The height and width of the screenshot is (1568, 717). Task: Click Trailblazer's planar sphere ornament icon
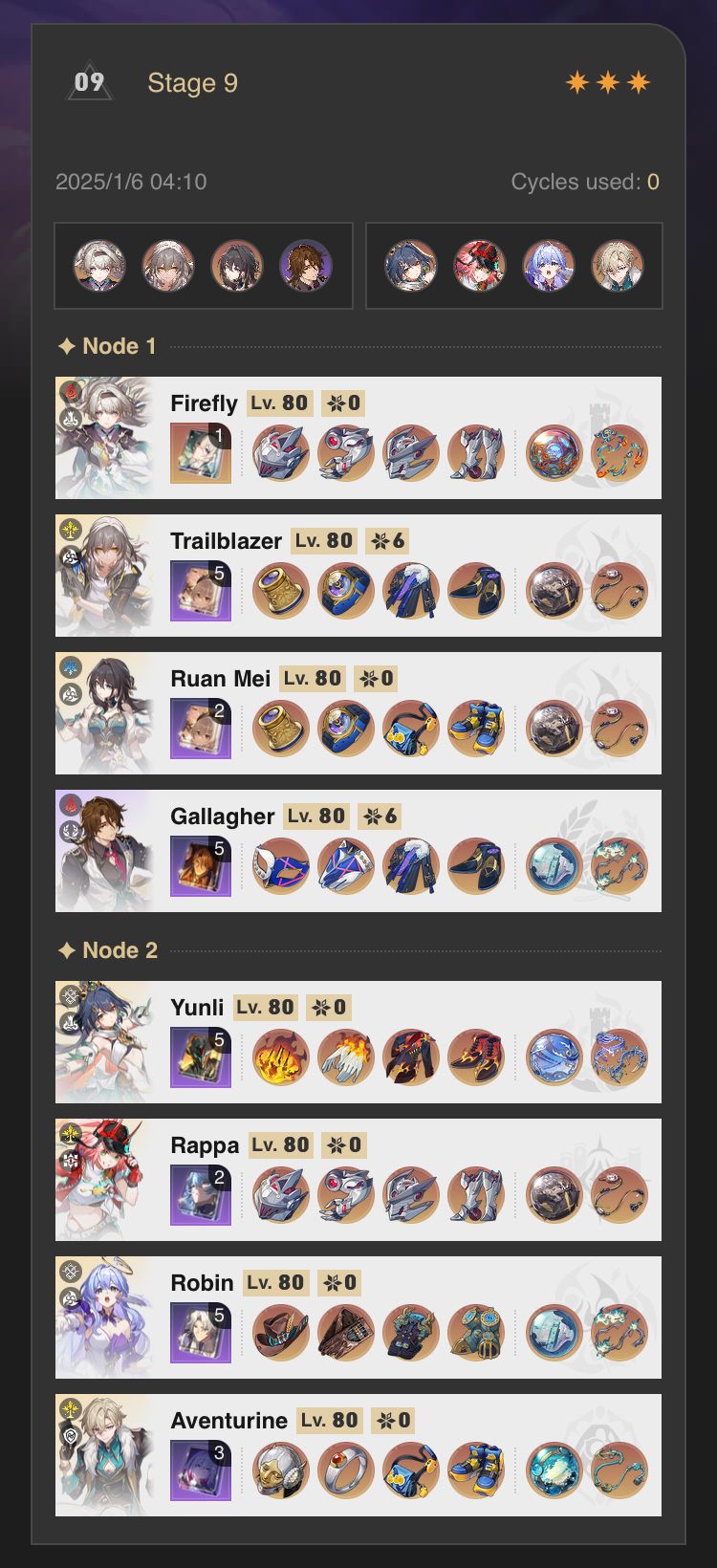(x=554, y=591)
